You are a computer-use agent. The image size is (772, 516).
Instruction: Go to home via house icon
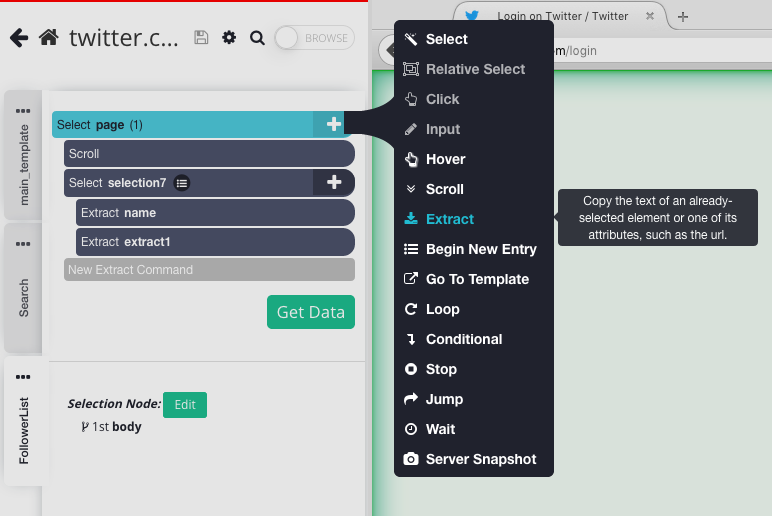click(x=49, y=37)
